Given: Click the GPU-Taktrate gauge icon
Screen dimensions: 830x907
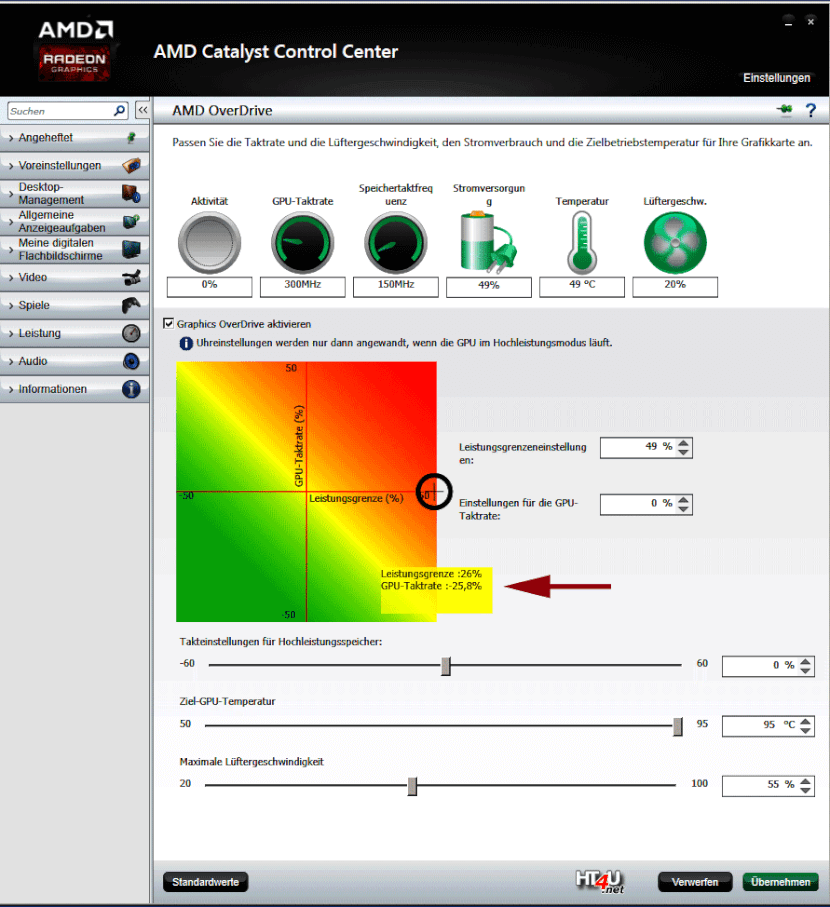Looking at the screenshot, I should tap(303, 243).
